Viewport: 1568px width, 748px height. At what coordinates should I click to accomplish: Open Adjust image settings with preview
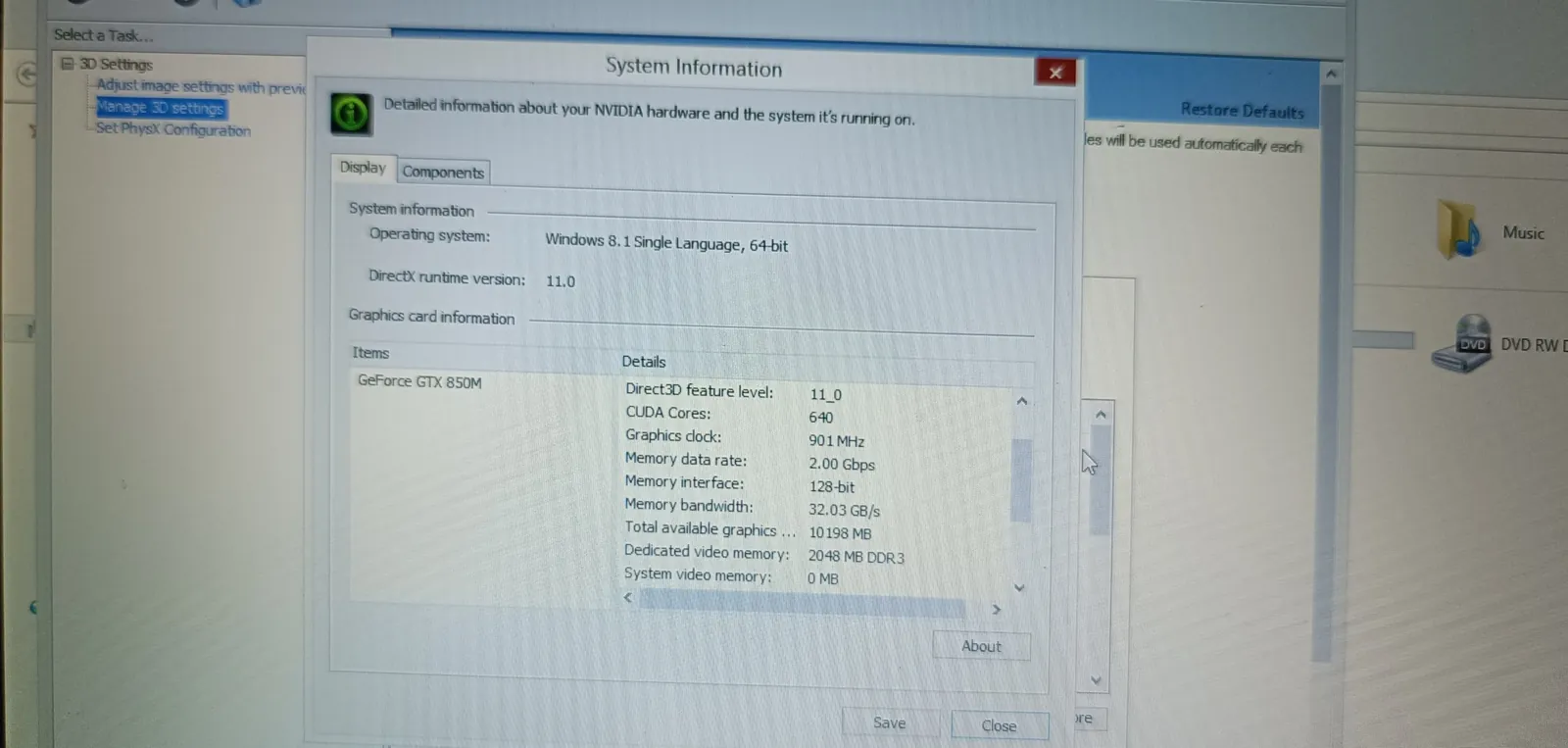pyautogui.click(x=201, y=86)
